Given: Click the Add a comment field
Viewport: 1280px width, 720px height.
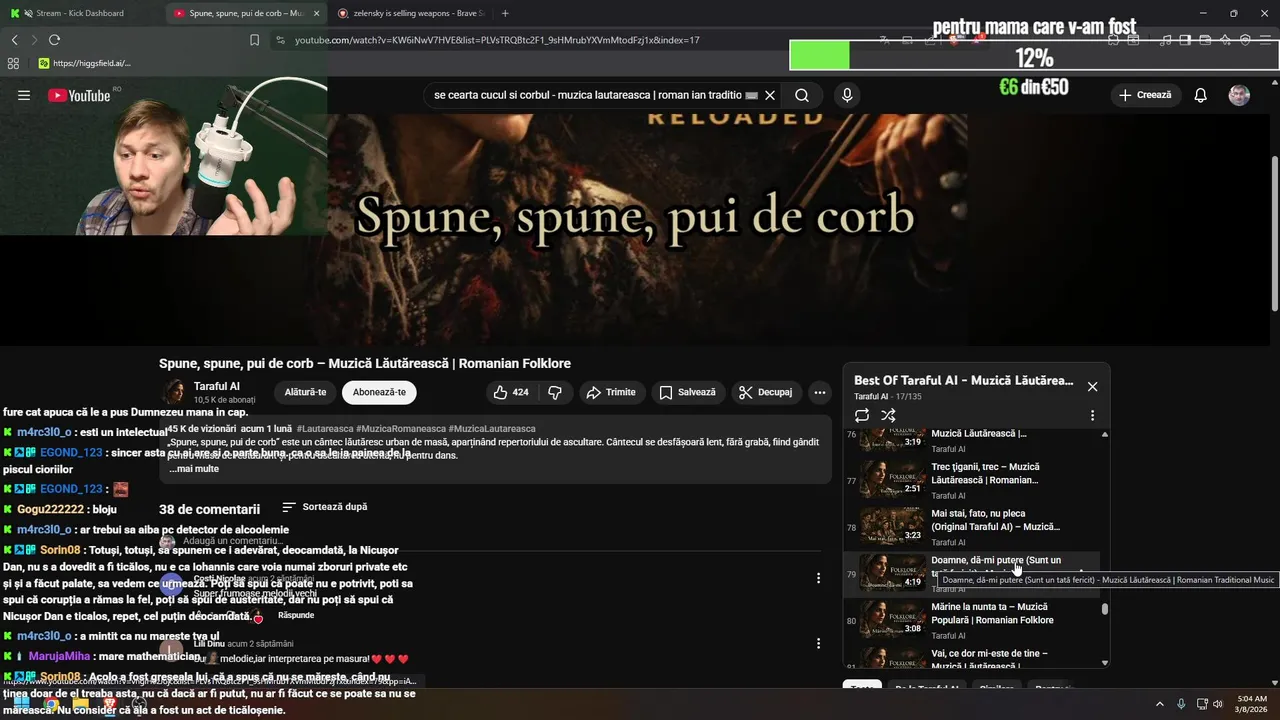Looking at the screenshot, I should (500, 541).
